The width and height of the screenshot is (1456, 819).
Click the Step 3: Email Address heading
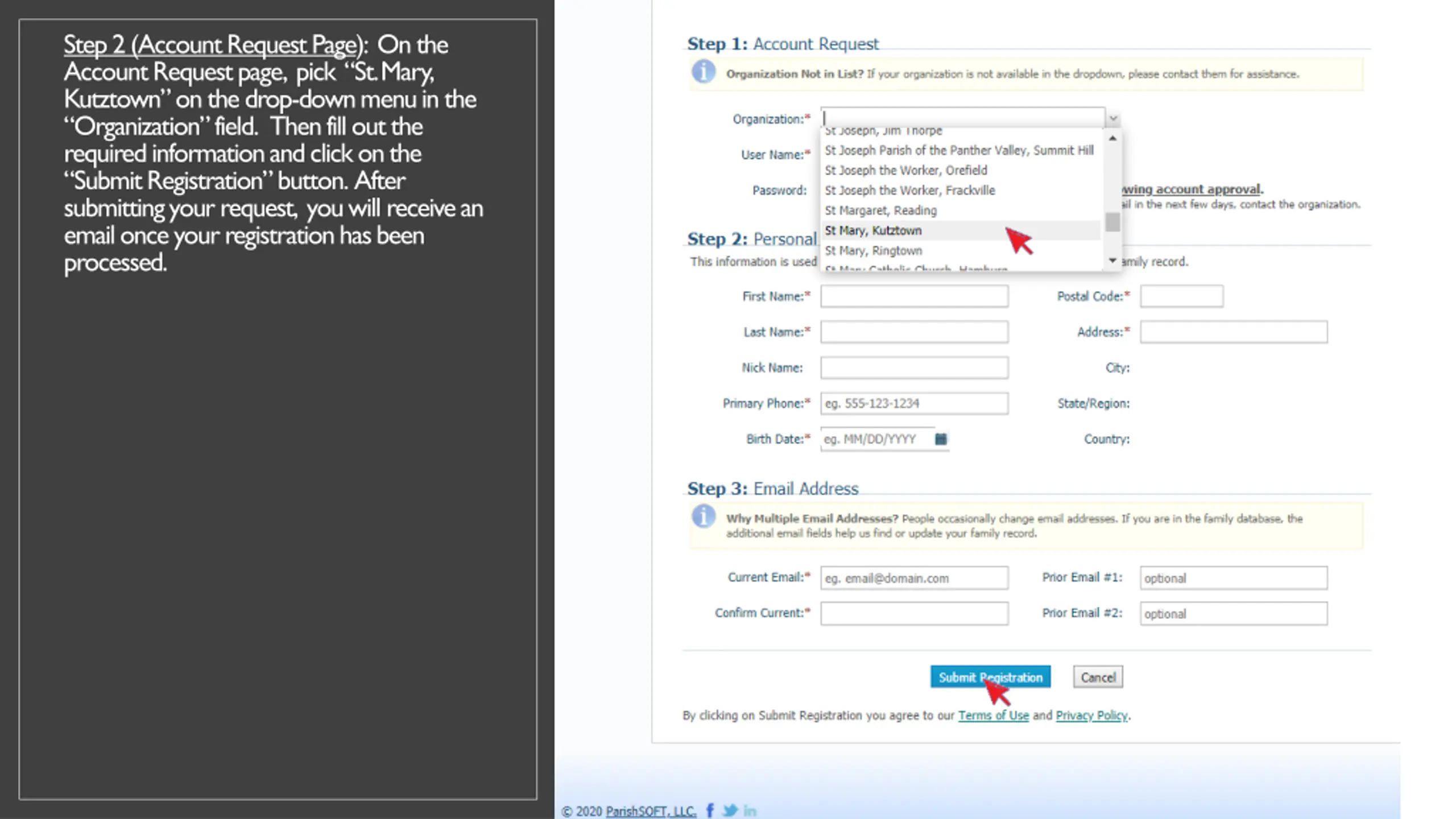772,489
